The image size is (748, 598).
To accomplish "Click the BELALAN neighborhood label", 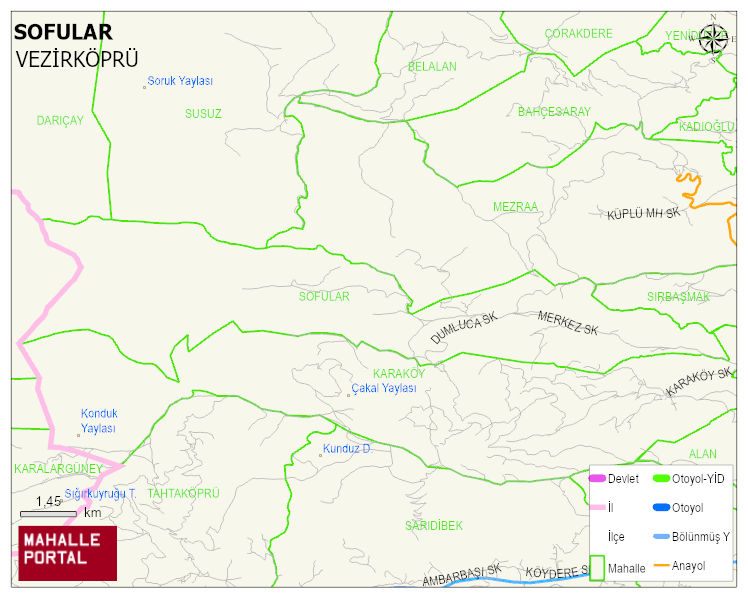I will pos(432,67).
